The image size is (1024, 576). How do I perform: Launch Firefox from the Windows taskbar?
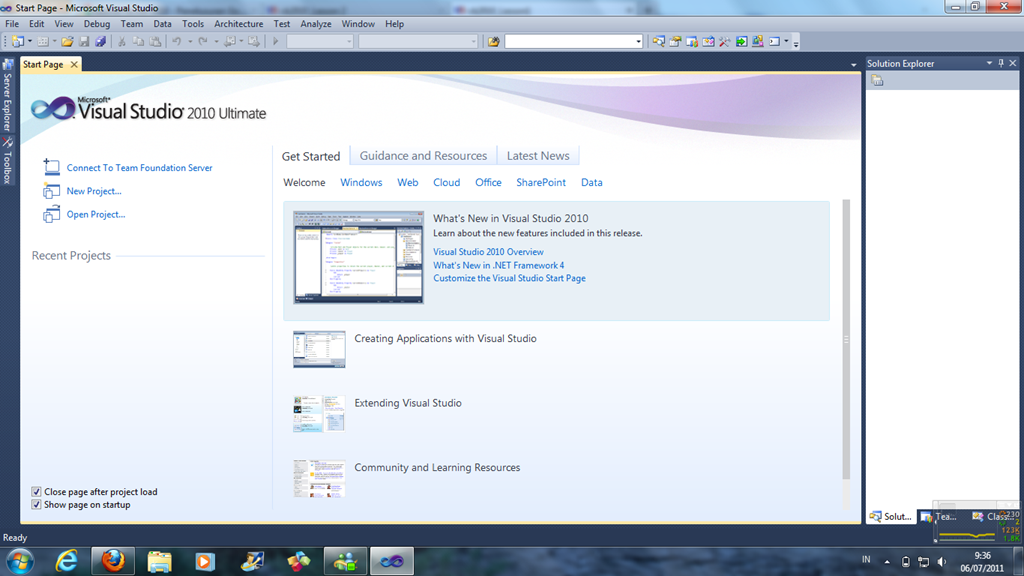pos(113,561)
